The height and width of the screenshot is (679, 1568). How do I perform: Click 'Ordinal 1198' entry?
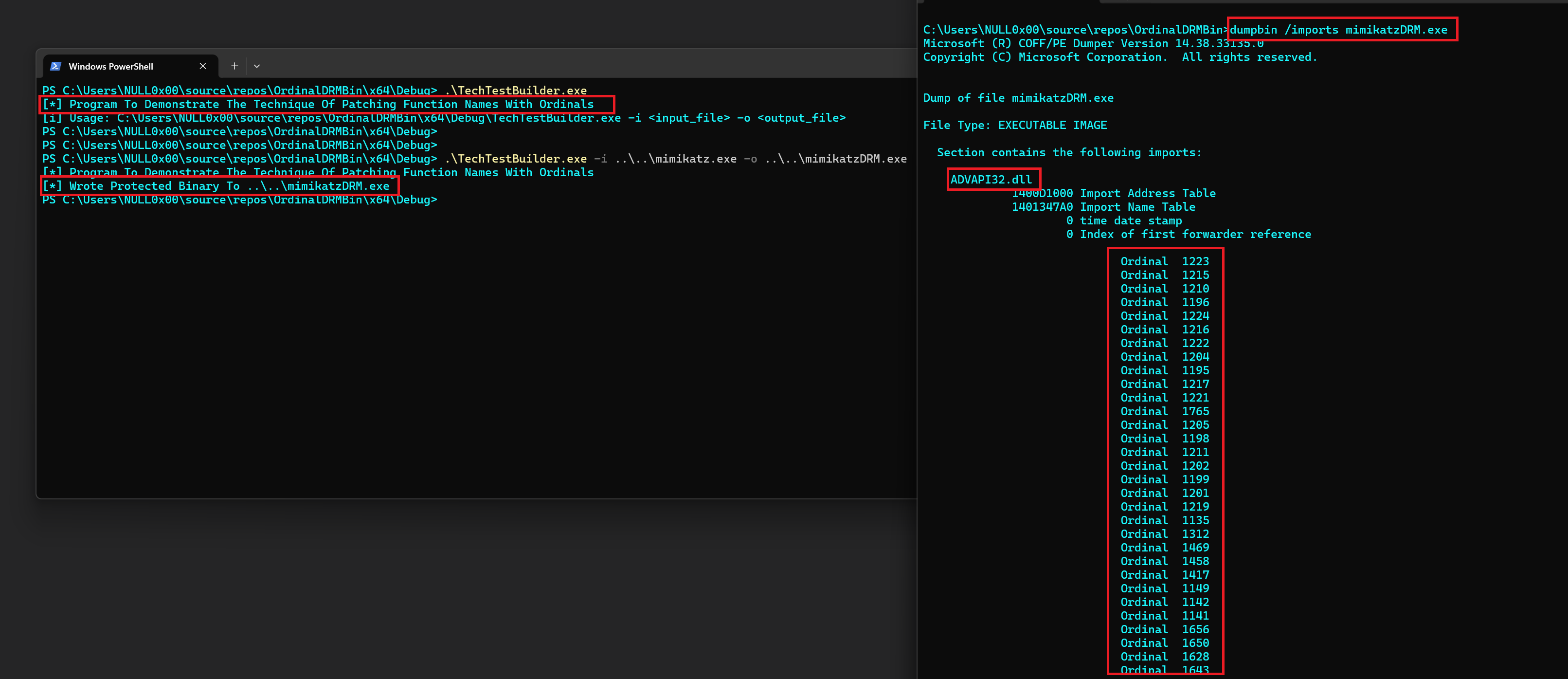coord(1165,439)
